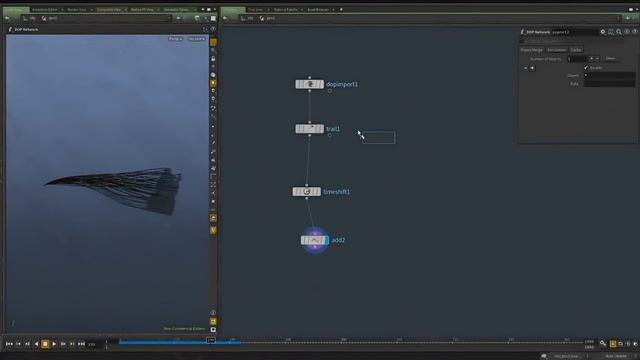
Task: Select the trail1 node
Action: click(x=309, y=129)
